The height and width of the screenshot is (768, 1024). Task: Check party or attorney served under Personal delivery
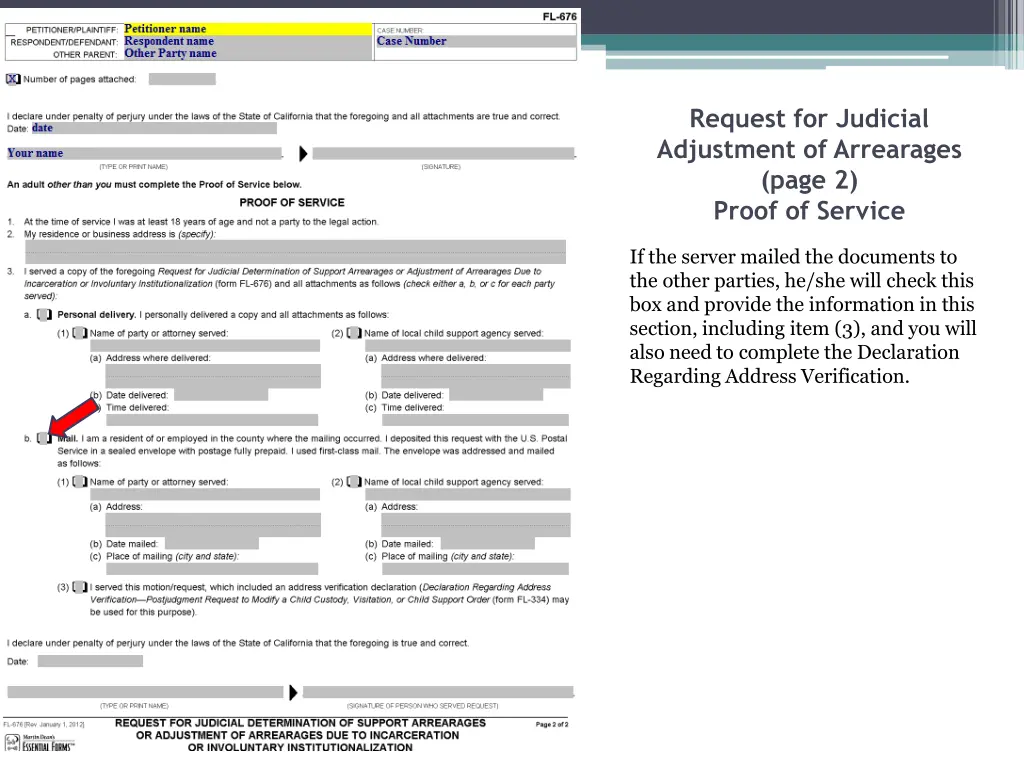pyautogui.click(x=80, y=333)
